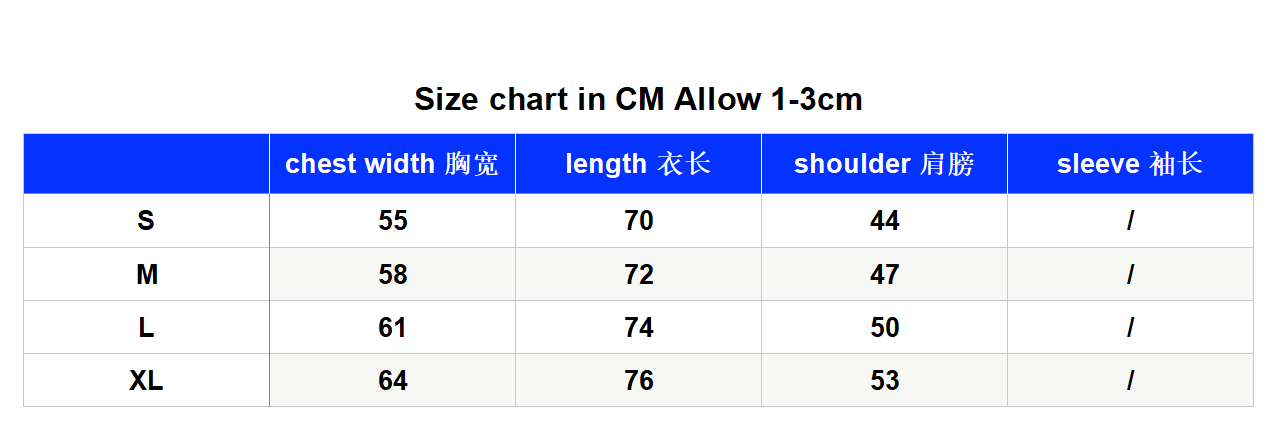Click shoulder value 44
The height and width of the screenshot is (431, 1277).
[x=885, y=221]
